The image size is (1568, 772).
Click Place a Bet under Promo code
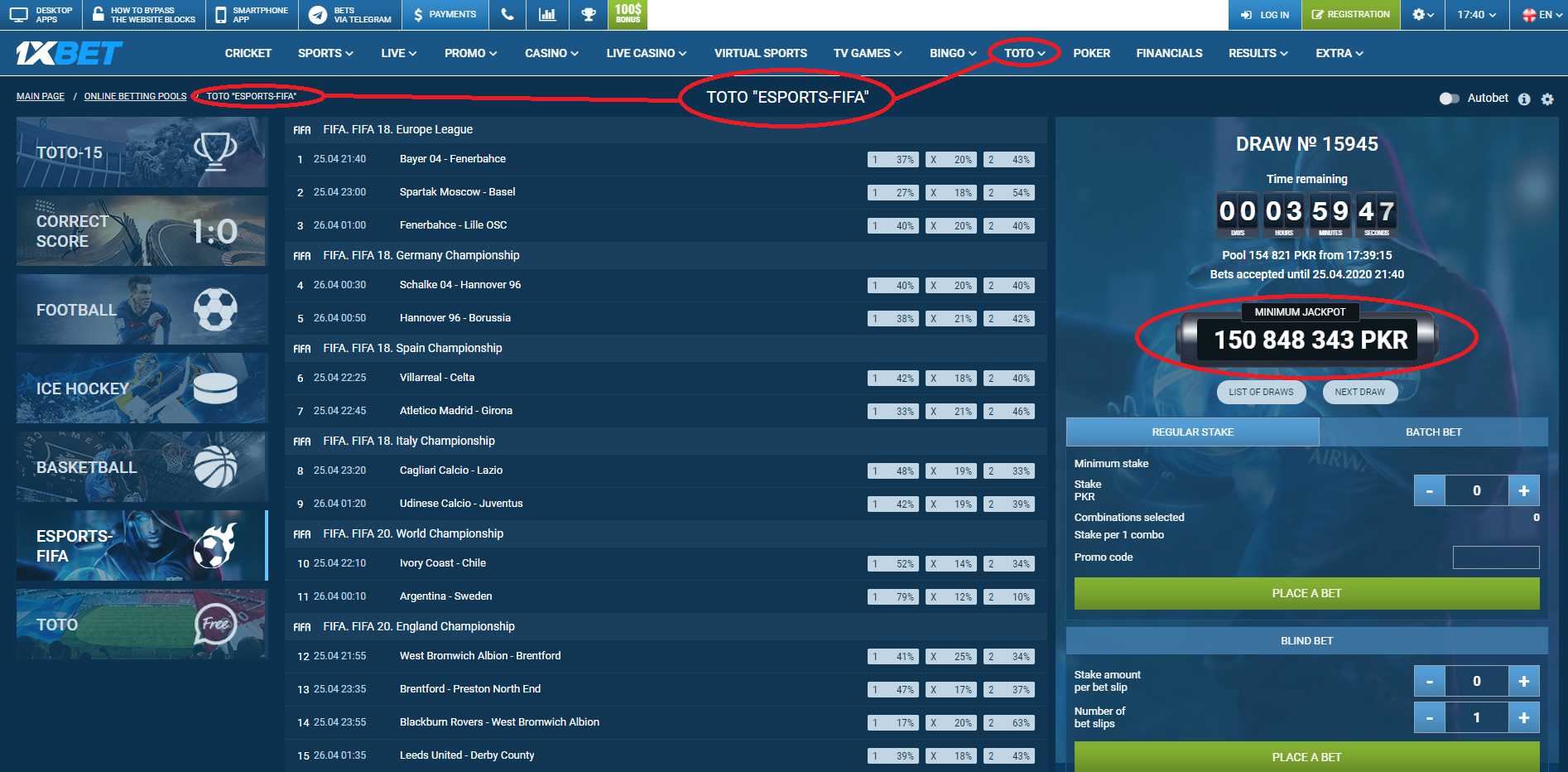[1306, 593]
